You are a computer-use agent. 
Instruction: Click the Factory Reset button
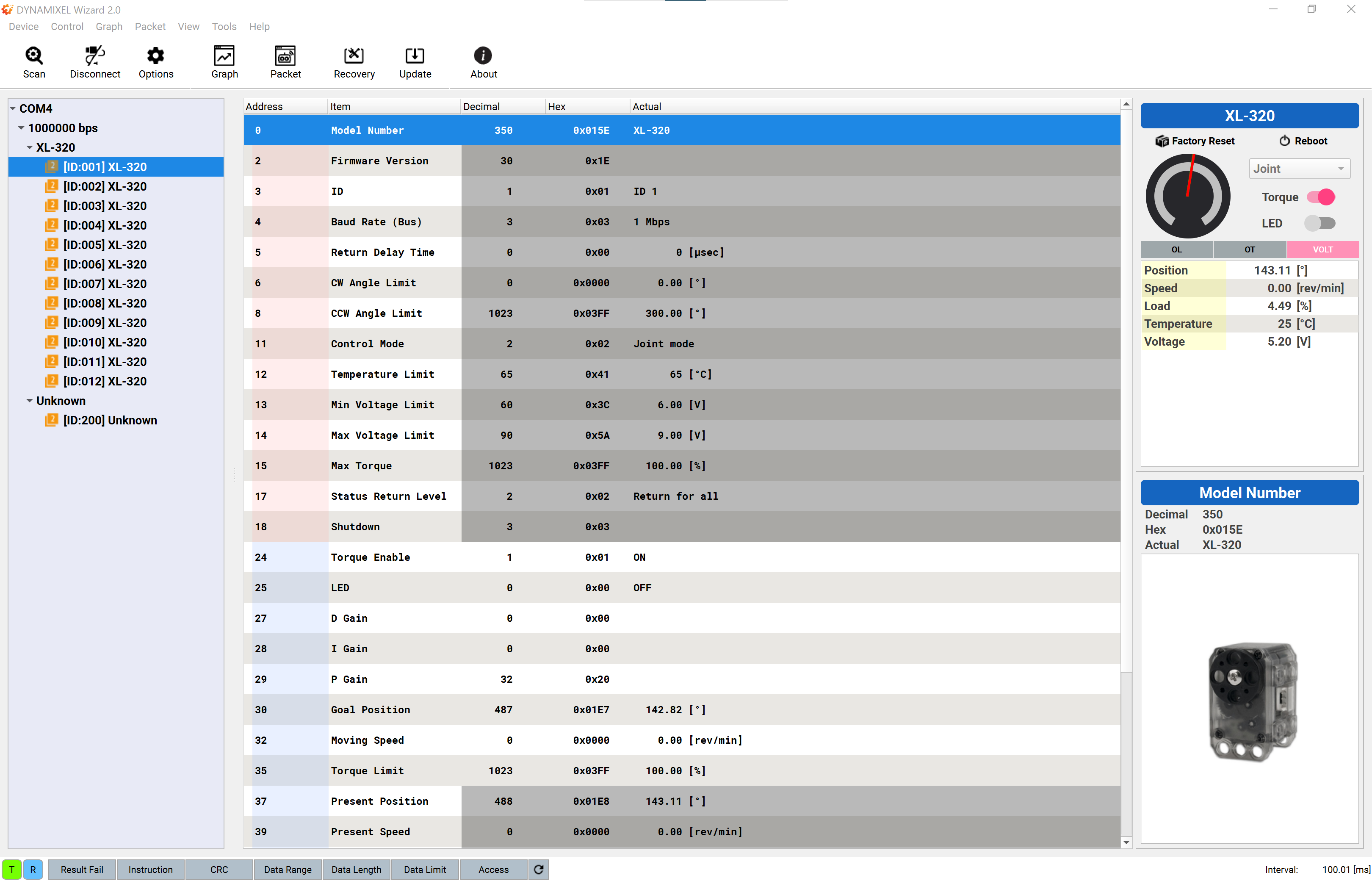click(x=1195, y=141)
